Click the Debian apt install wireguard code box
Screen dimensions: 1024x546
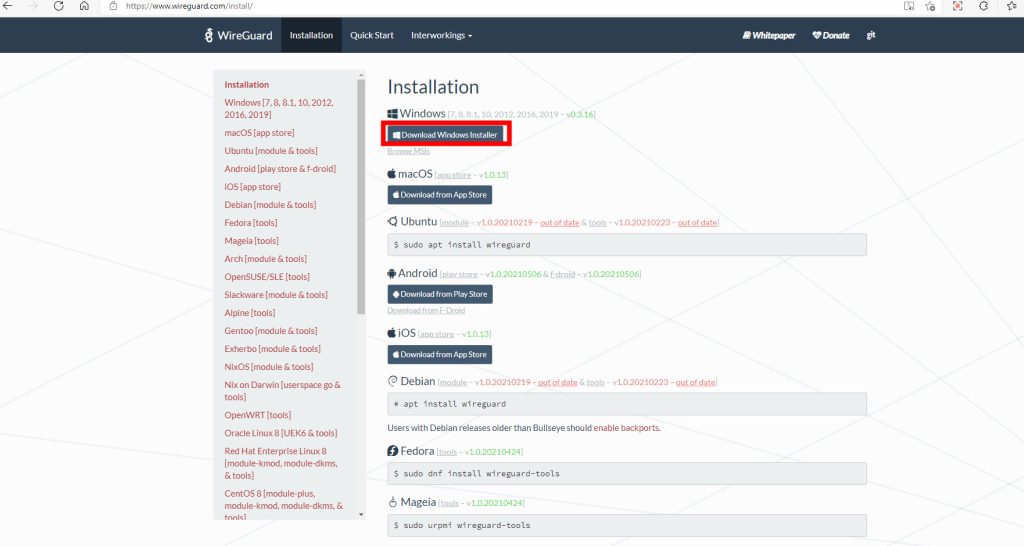(627, 404)
